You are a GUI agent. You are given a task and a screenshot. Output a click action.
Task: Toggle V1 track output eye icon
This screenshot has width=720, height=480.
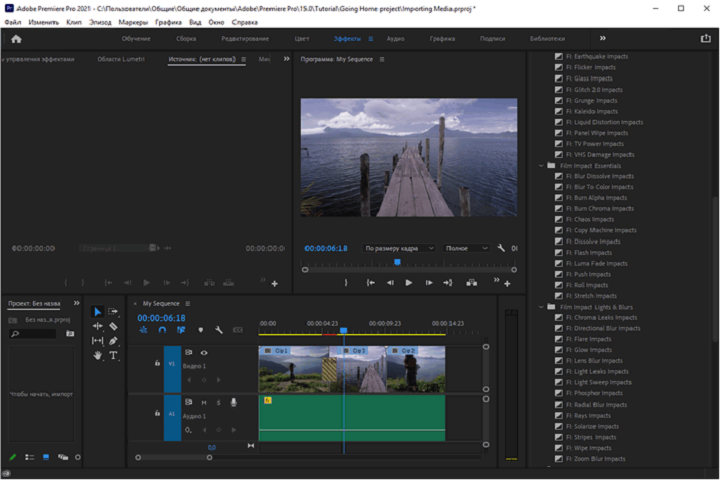(204, 353)
